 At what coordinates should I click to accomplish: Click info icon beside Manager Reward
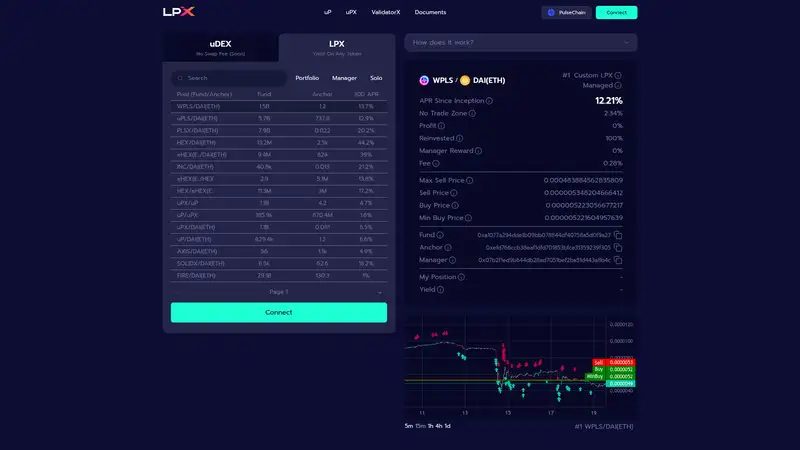478,151
